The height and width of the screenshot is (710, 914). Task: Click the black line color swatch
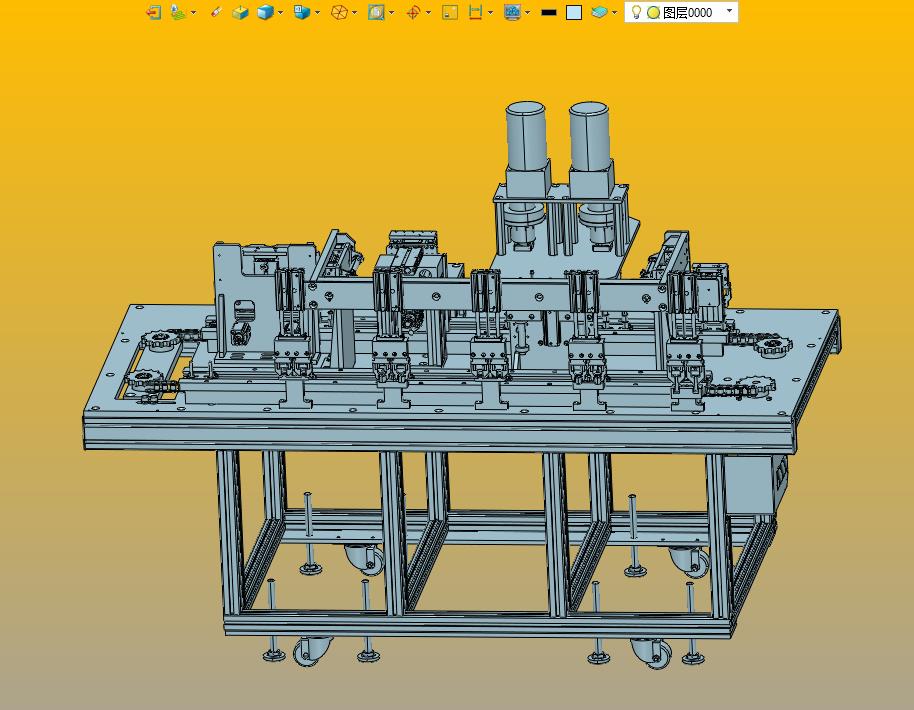pos(549,12)
